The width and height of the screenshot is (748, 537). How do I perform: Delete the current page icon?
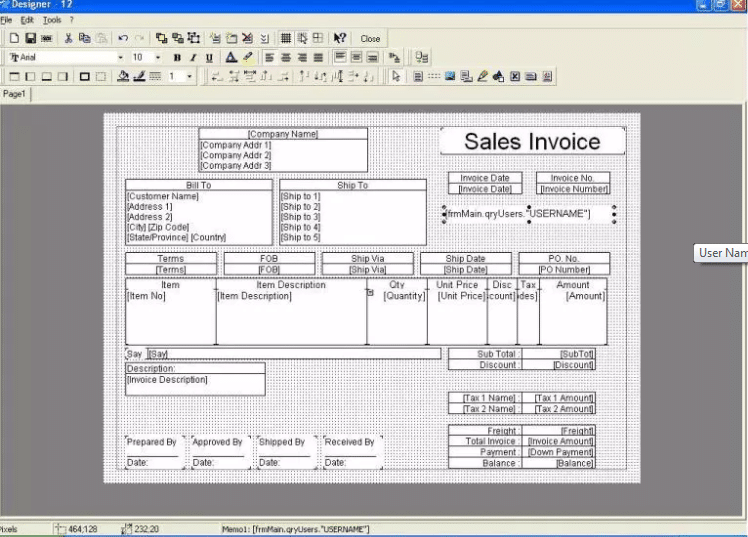click(247, 38)
